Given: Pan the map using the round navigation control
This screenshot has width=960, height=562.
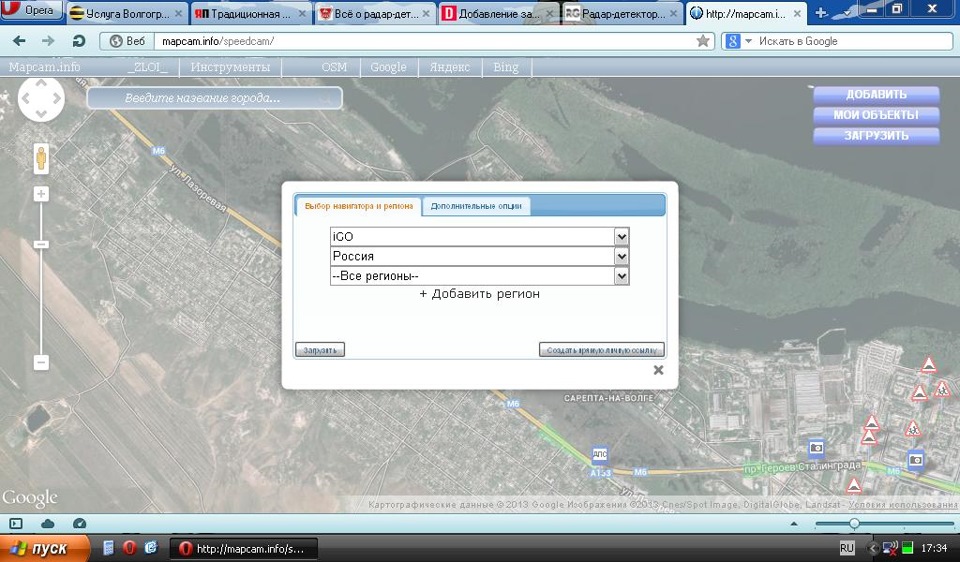Looking at the screenshot, I should pyautogui.click(x=41, y=98).
